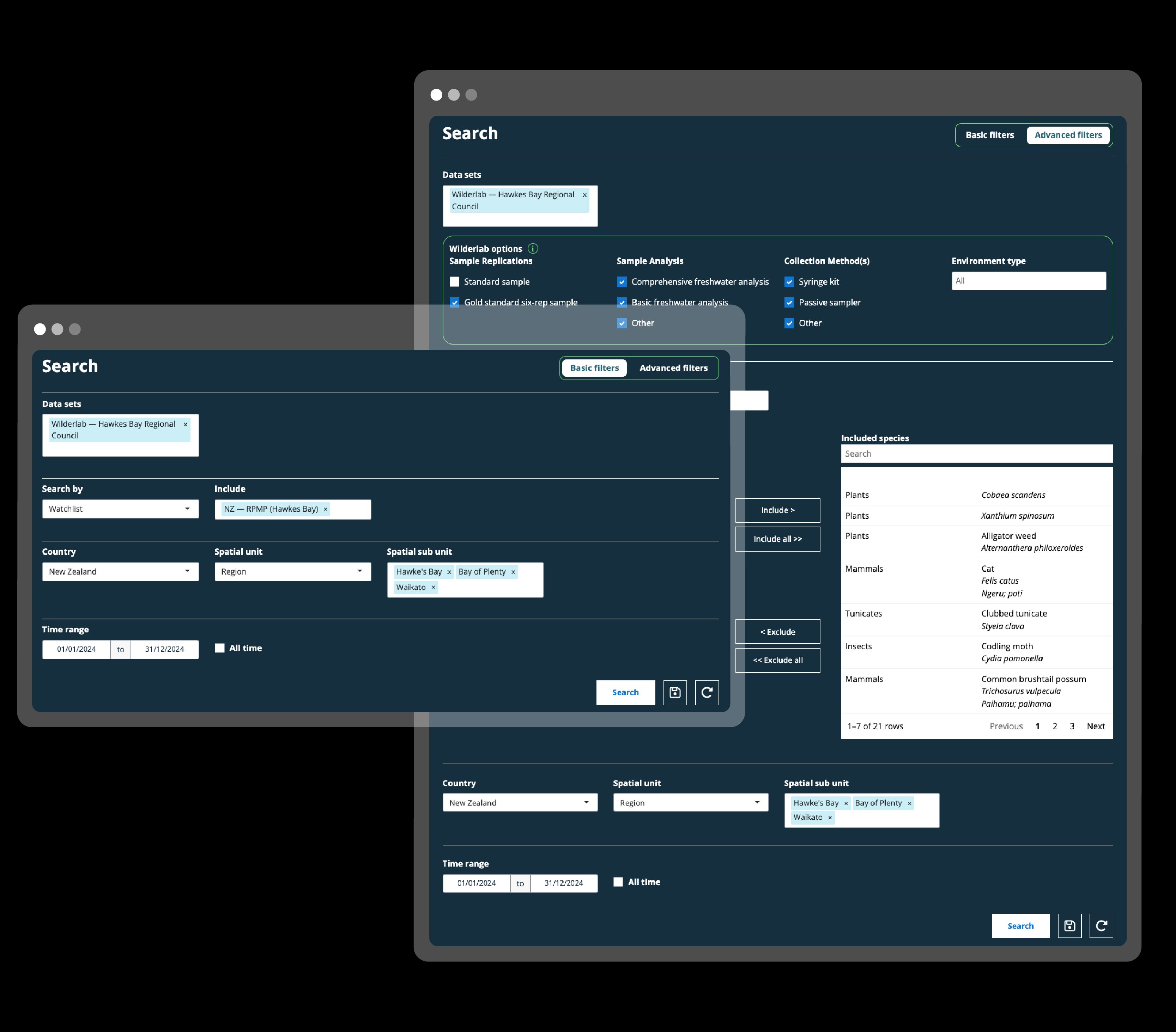1176x1032 pixels.
Task: Uncheck the Syringe kit collection method
Action: (789, 282)
